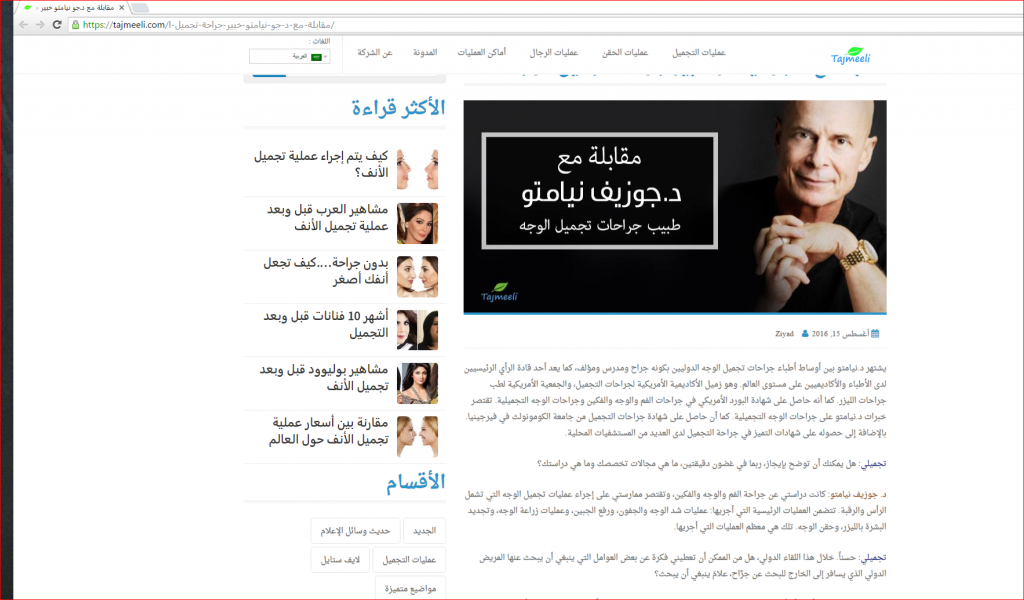Click the Dr. Joseph Niamtu interview banner image
The height and width of the screenshot is (600, 1024).
pos(675,207)
